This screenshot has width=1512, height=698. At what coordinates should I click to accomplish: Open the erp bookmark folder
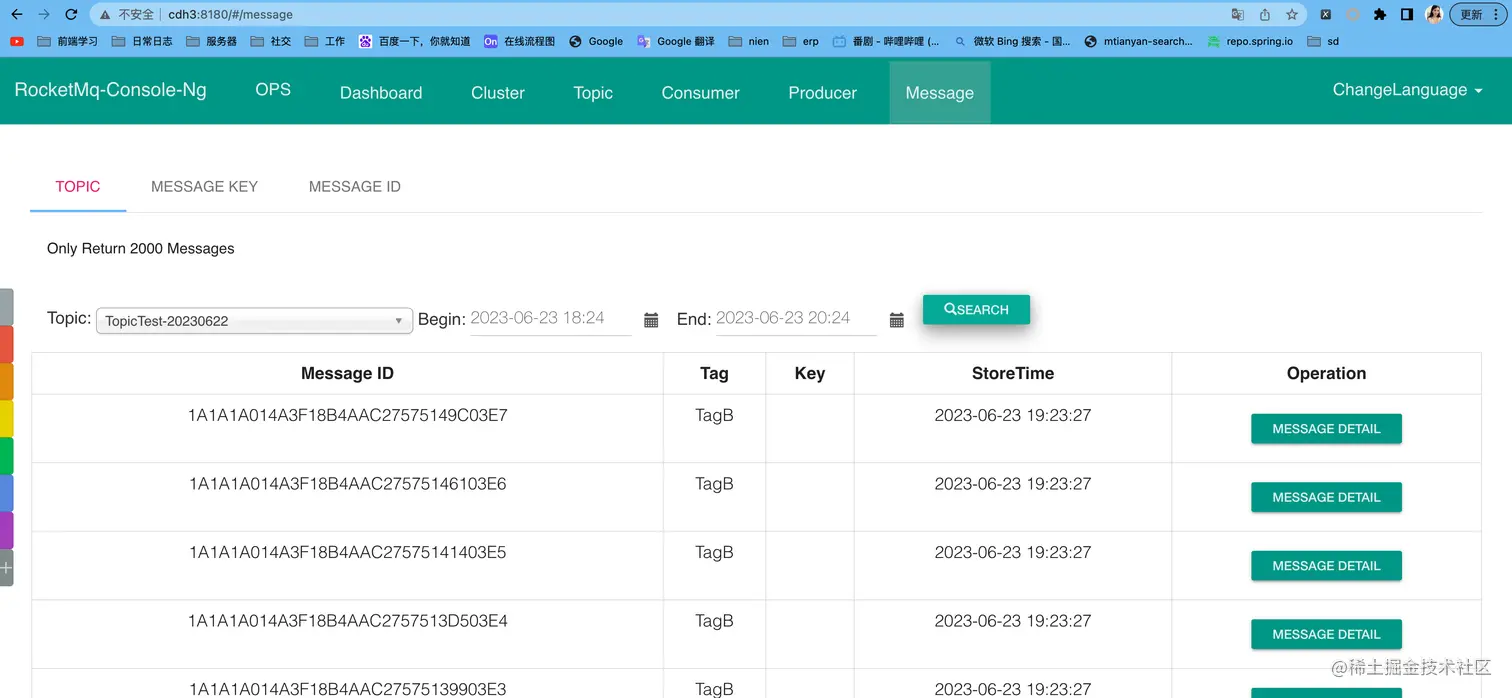pos(801,42)
